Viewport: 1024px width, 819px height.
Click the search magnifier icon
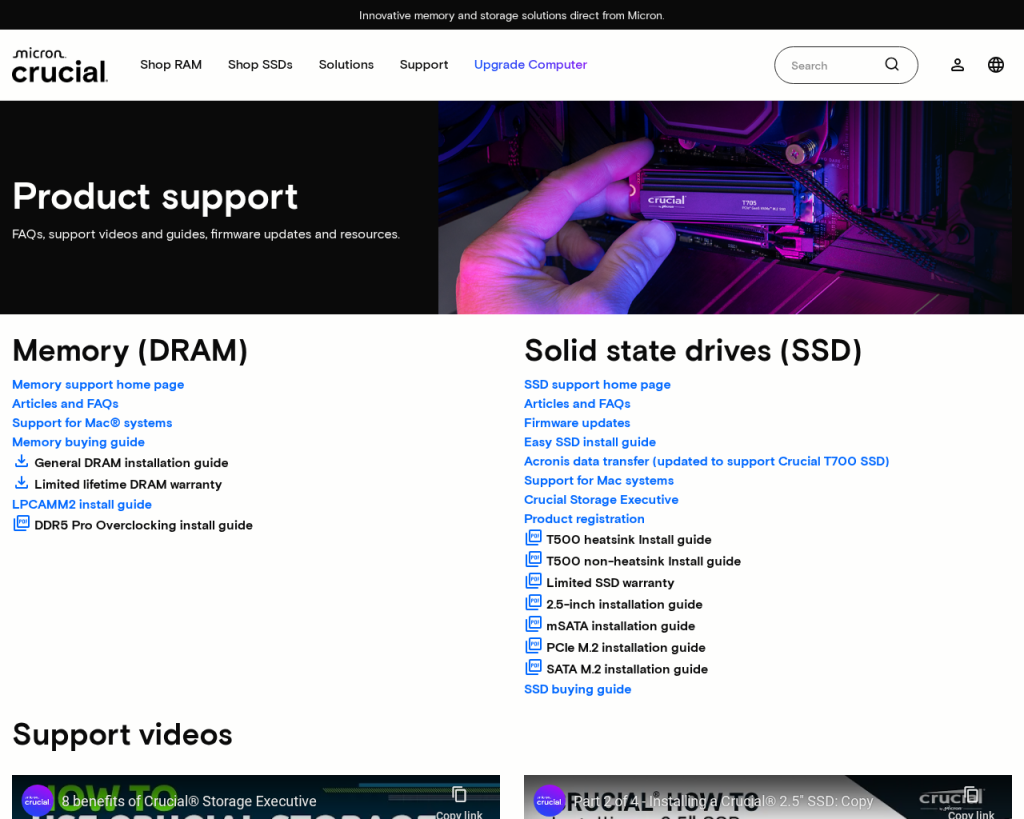(x=891, y=65)
